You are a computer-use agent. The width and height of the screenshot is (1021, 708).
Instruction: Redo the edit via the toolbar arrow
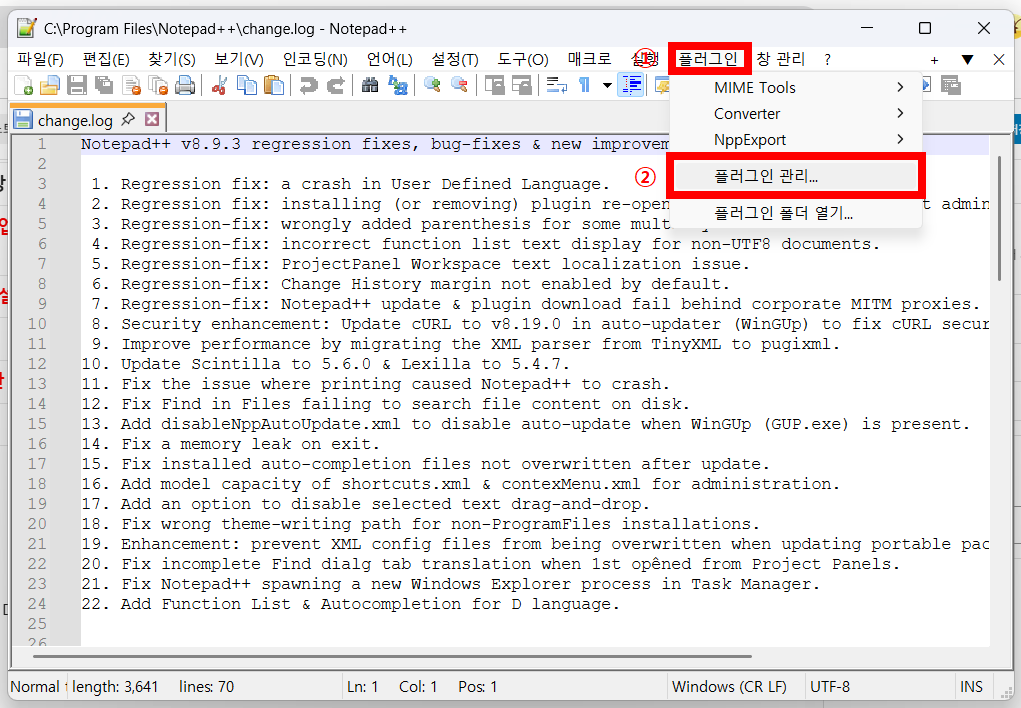coord(335,85)
